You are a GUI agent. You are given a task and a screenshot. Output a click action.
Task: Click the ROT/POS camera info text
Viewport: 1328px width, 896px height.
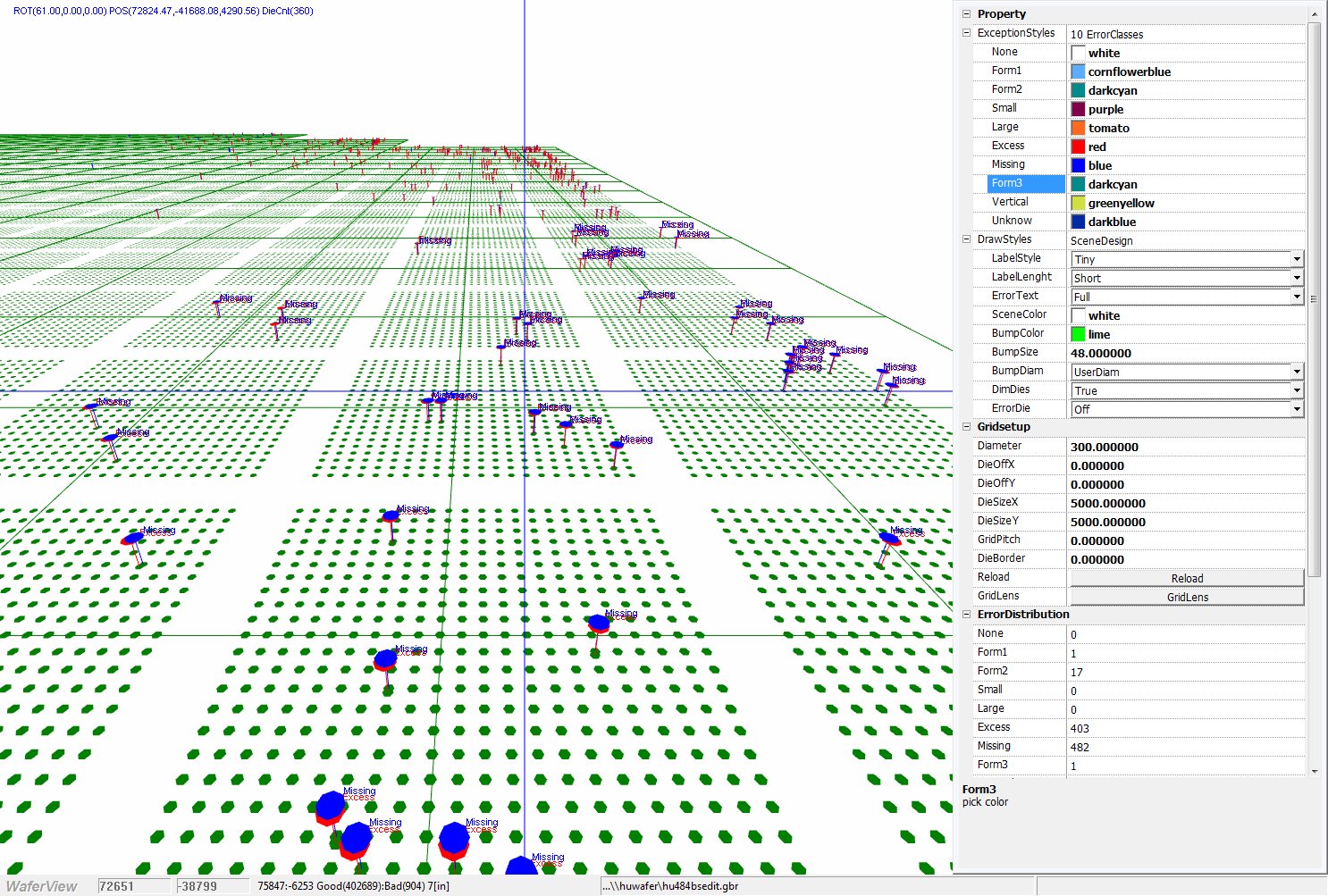163,11
